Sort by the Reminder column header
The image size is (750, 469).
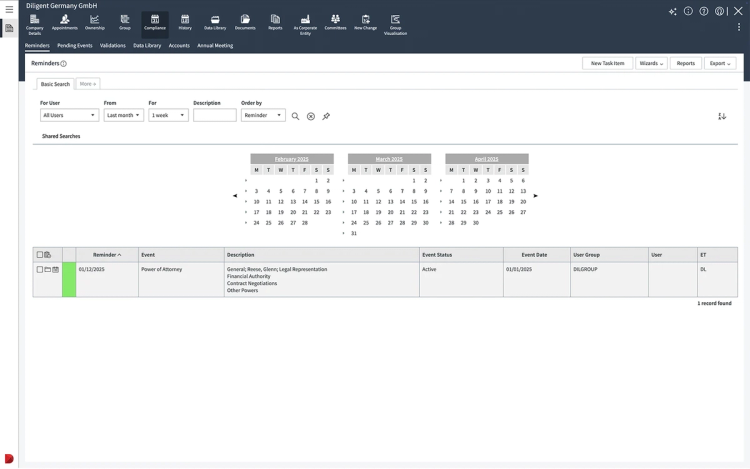107,255
